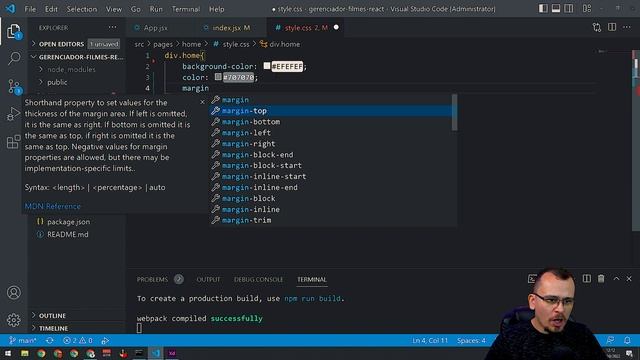Click the notifications bell in status bar

point(627,340)
